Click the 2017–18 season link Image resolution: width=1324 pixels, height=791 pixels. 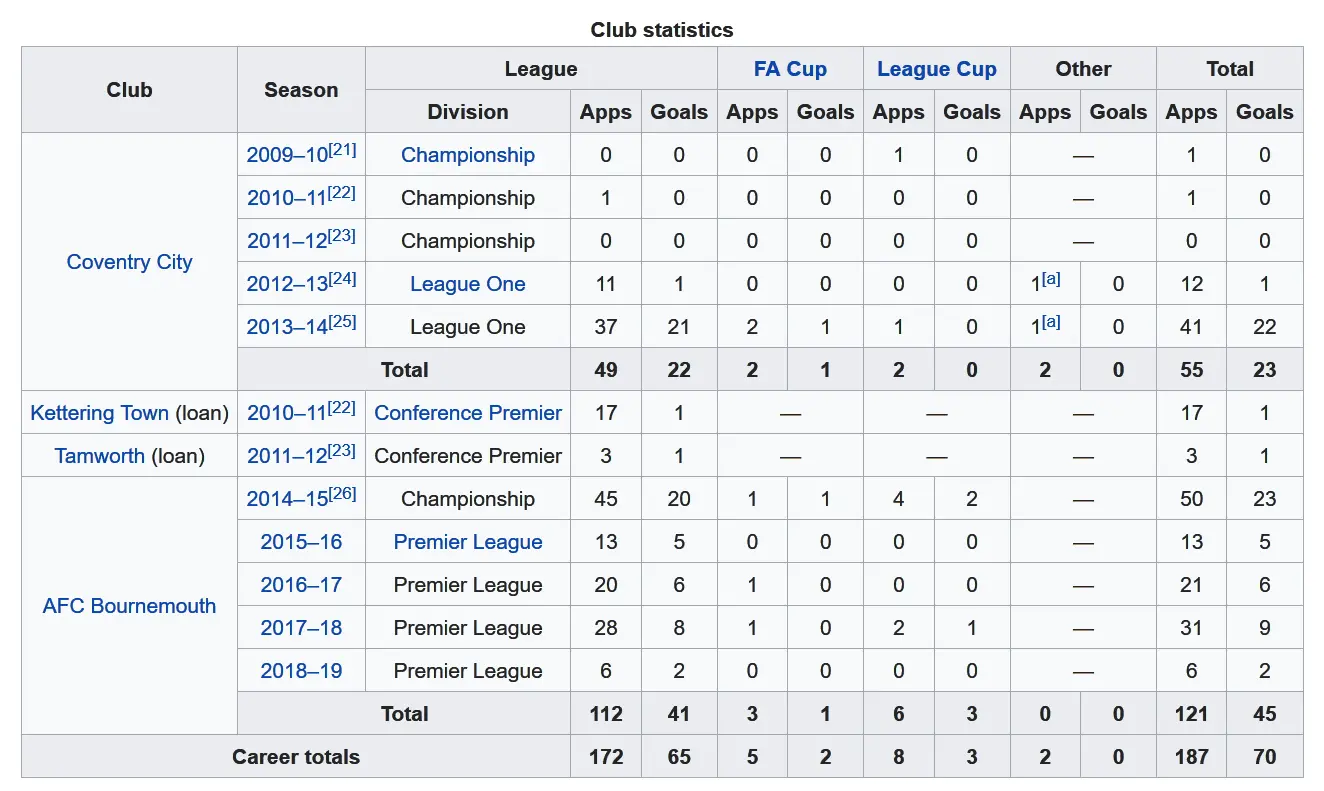click(x=301, y=628)
